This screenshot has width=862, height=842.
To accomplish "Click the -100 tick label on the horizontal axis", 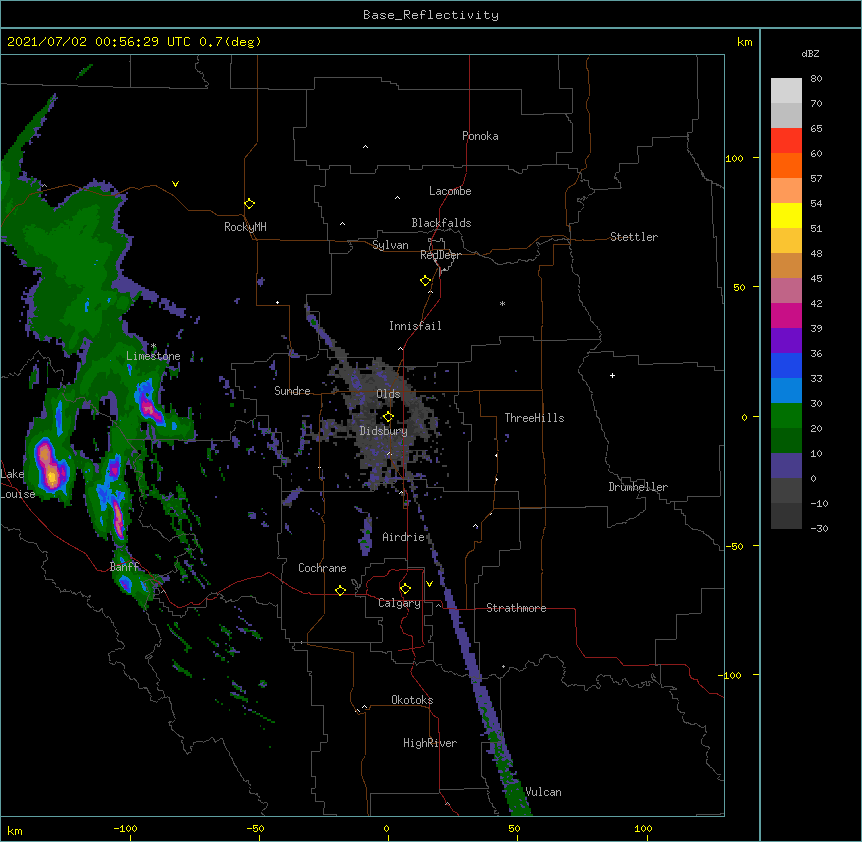I will [125, 828].
